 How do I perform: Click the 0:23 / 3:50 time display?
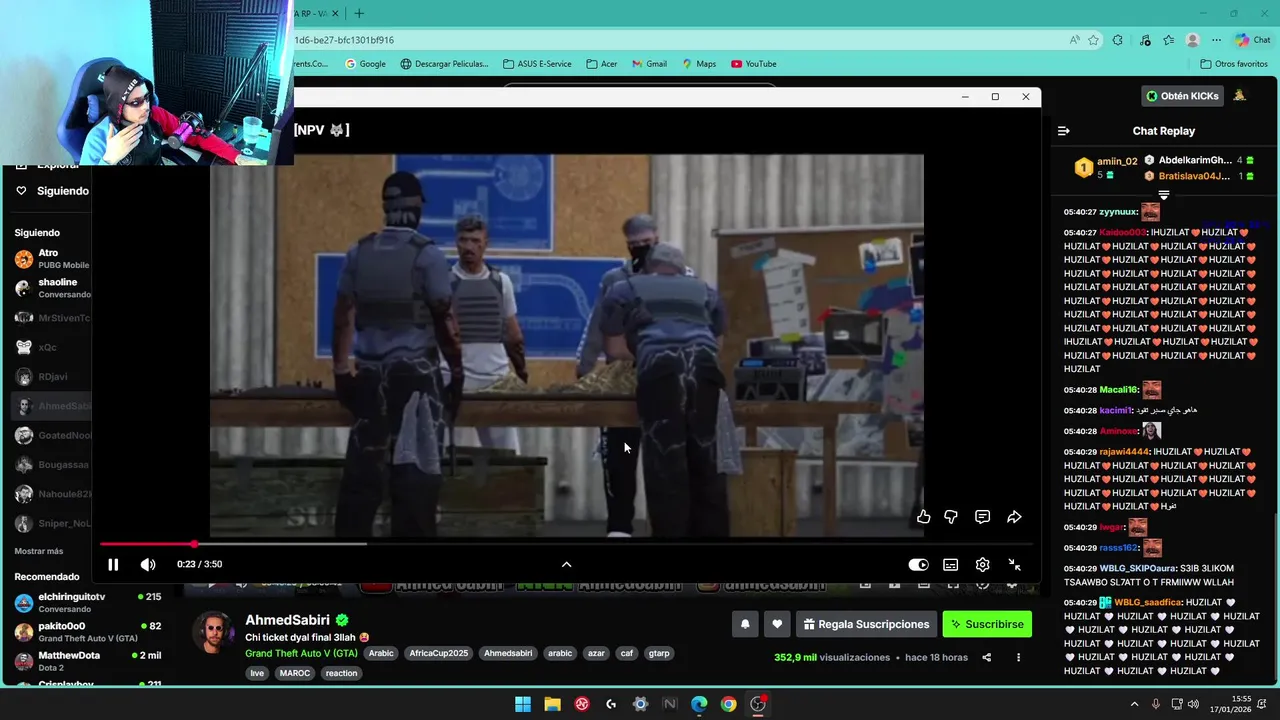(x=200, y=564)
